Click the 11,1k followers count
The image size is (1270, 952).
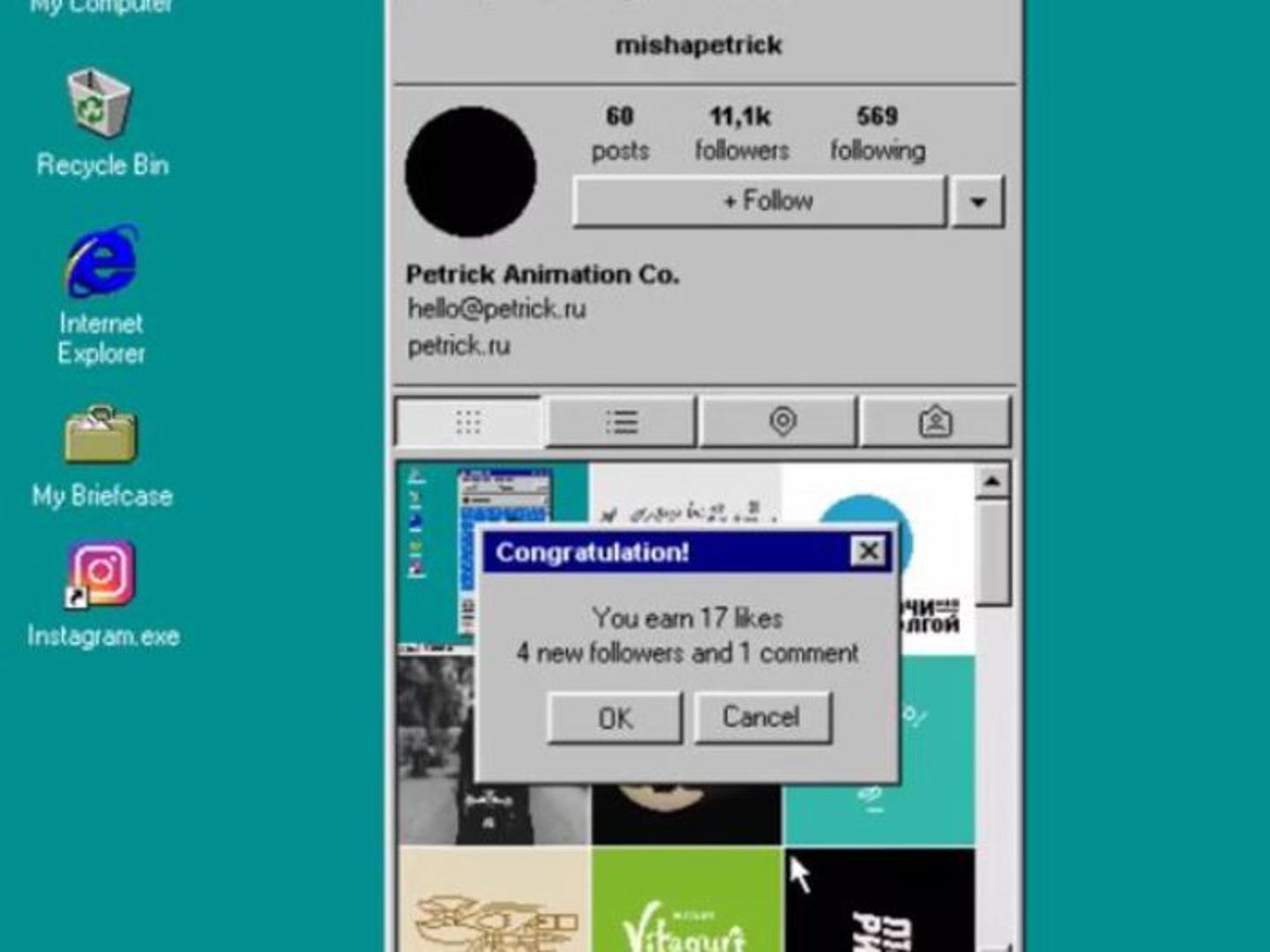coord(741,133)
